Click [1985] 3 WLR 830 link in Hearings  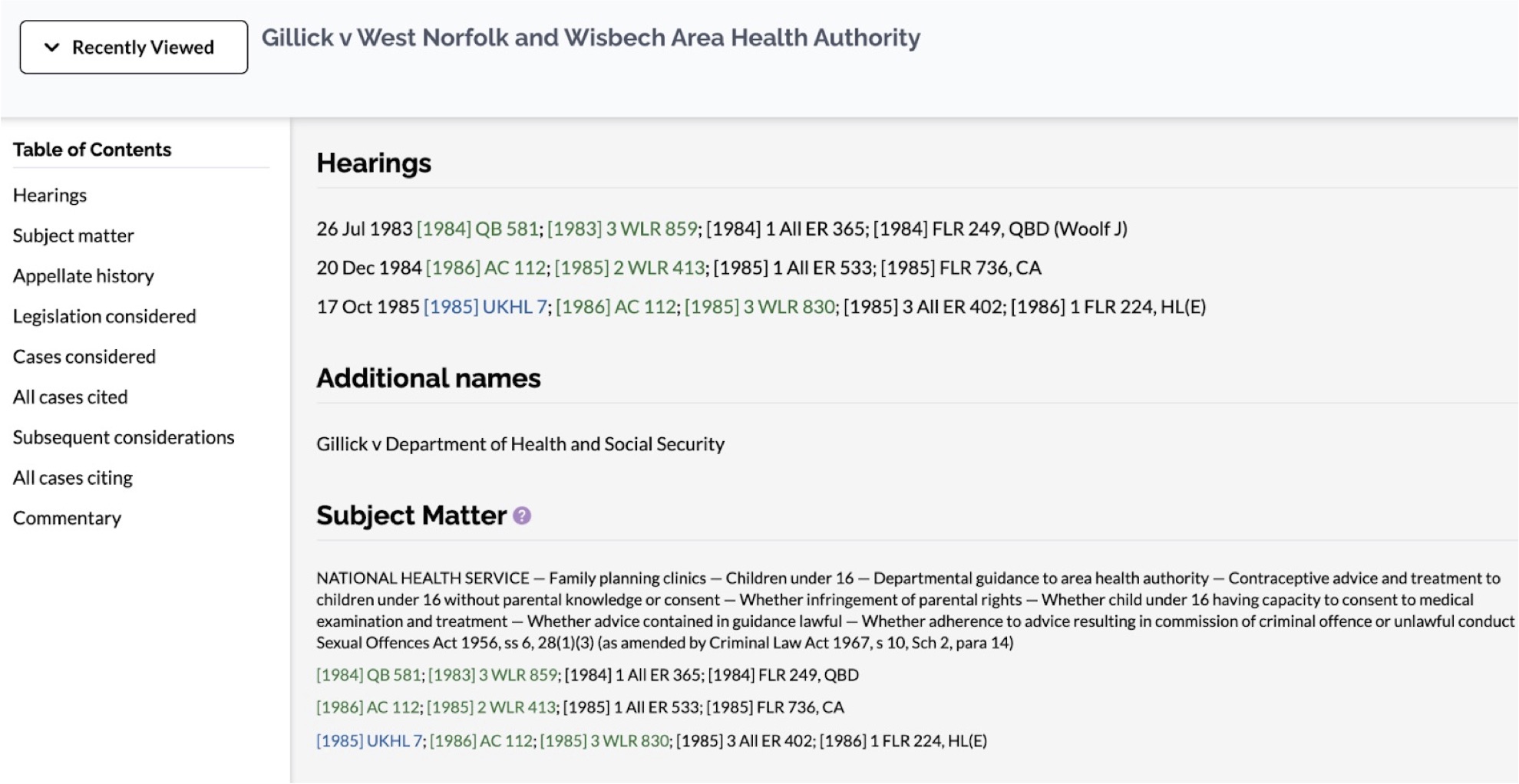pyautogui.click(x=759, y=307)
